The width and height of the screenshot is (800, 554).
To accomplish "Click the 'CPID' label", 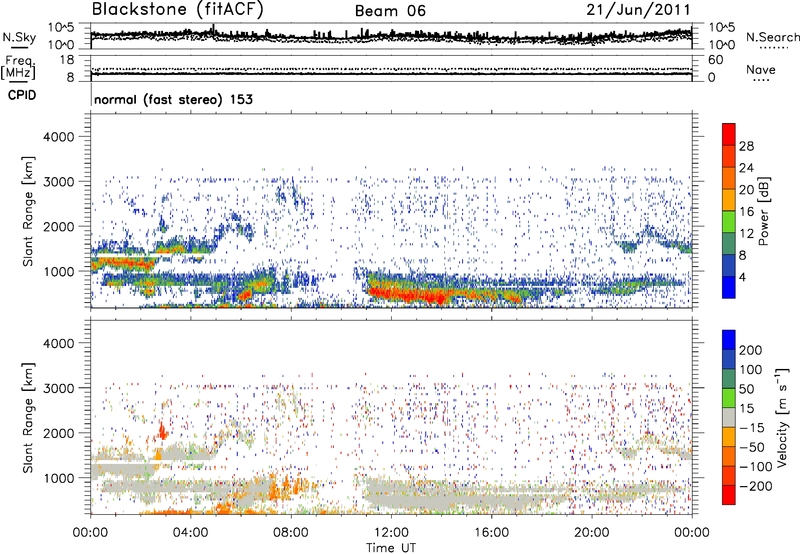I will pos(22,95).
